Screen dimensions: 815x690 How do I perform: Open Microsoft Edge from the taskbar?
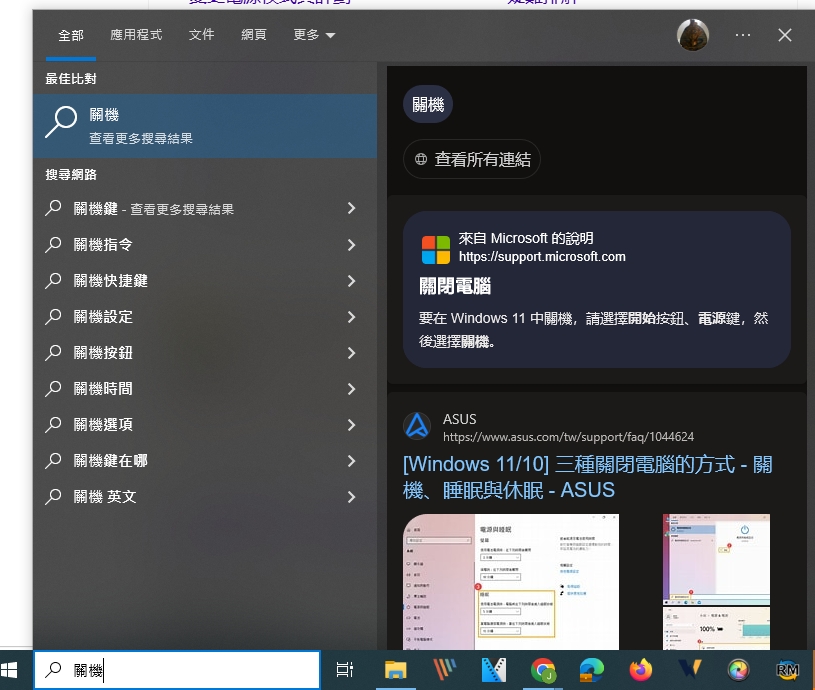591,670
